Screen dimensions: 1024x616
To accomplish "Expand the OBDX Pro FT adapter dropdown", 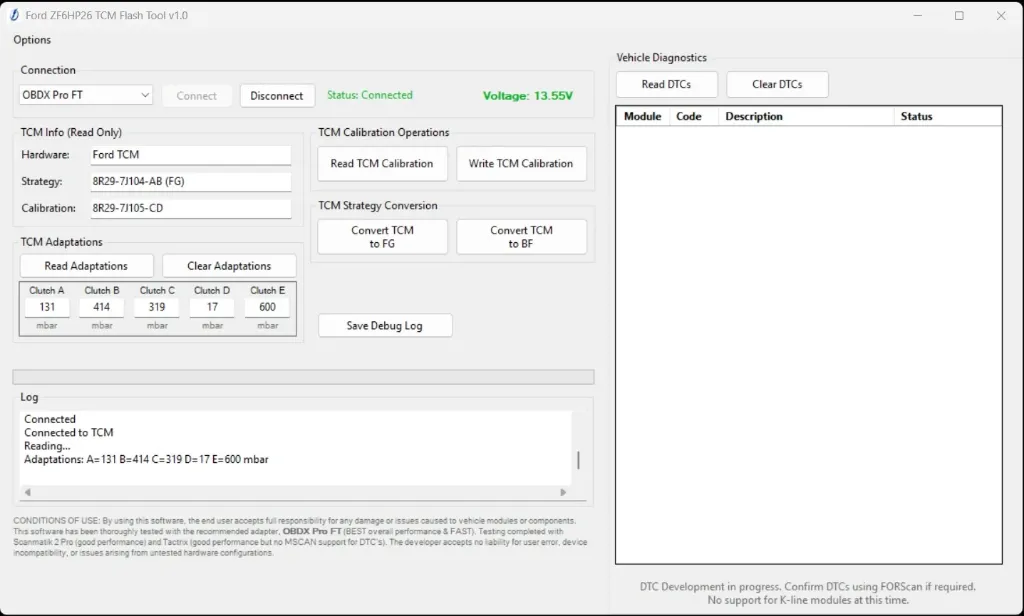I will (x=85, y=95).
